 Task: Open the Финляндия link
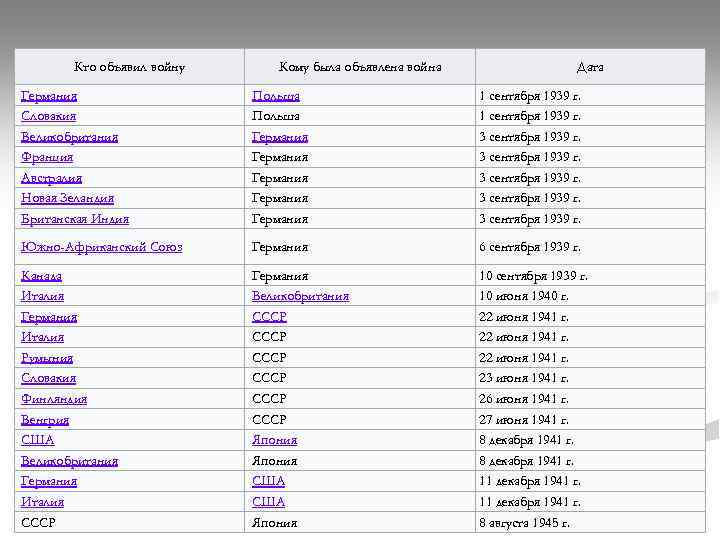tap(54, 399)
